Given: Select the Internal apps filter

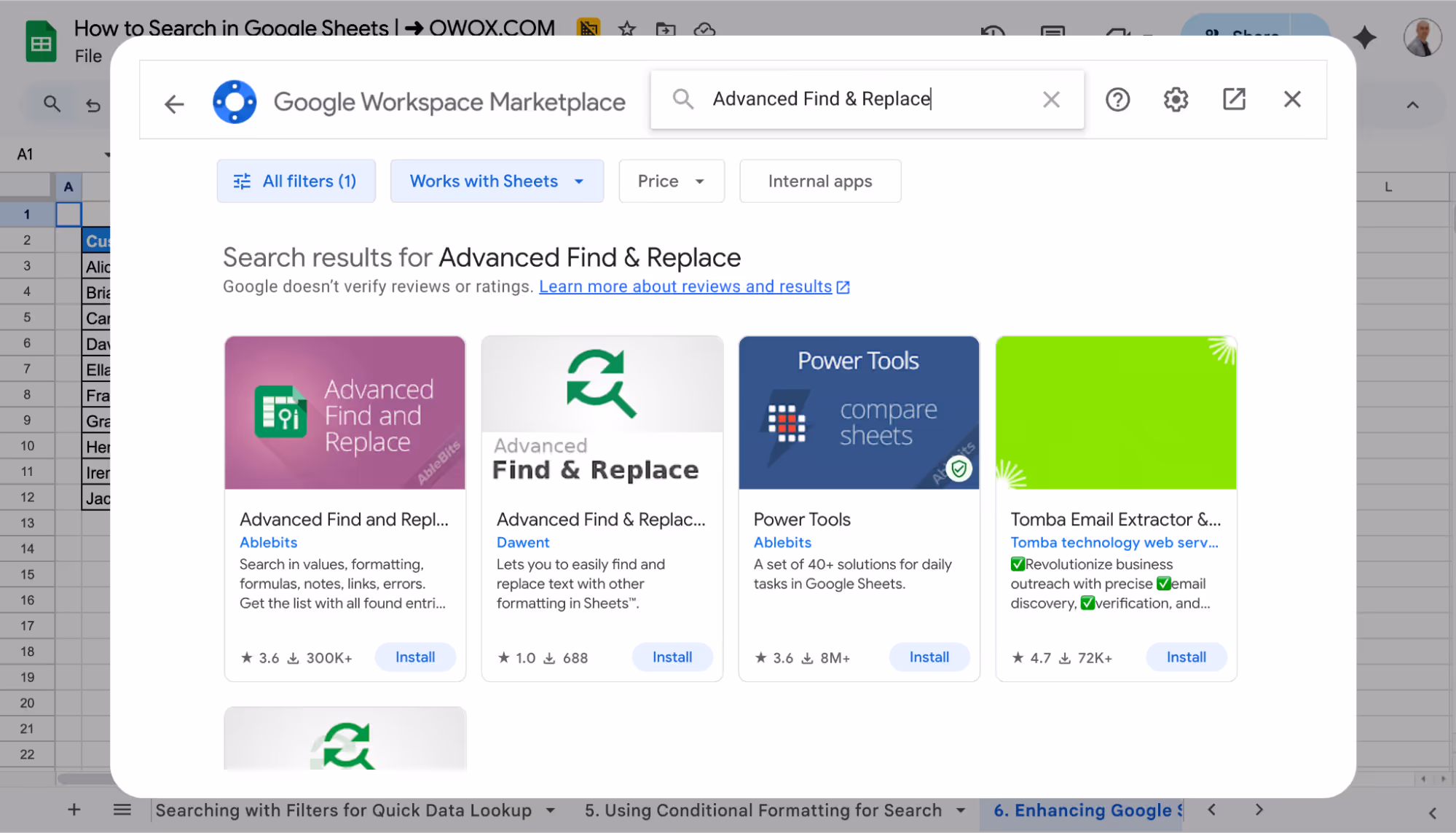Looking at the screenshot, I should pos(819,181).
